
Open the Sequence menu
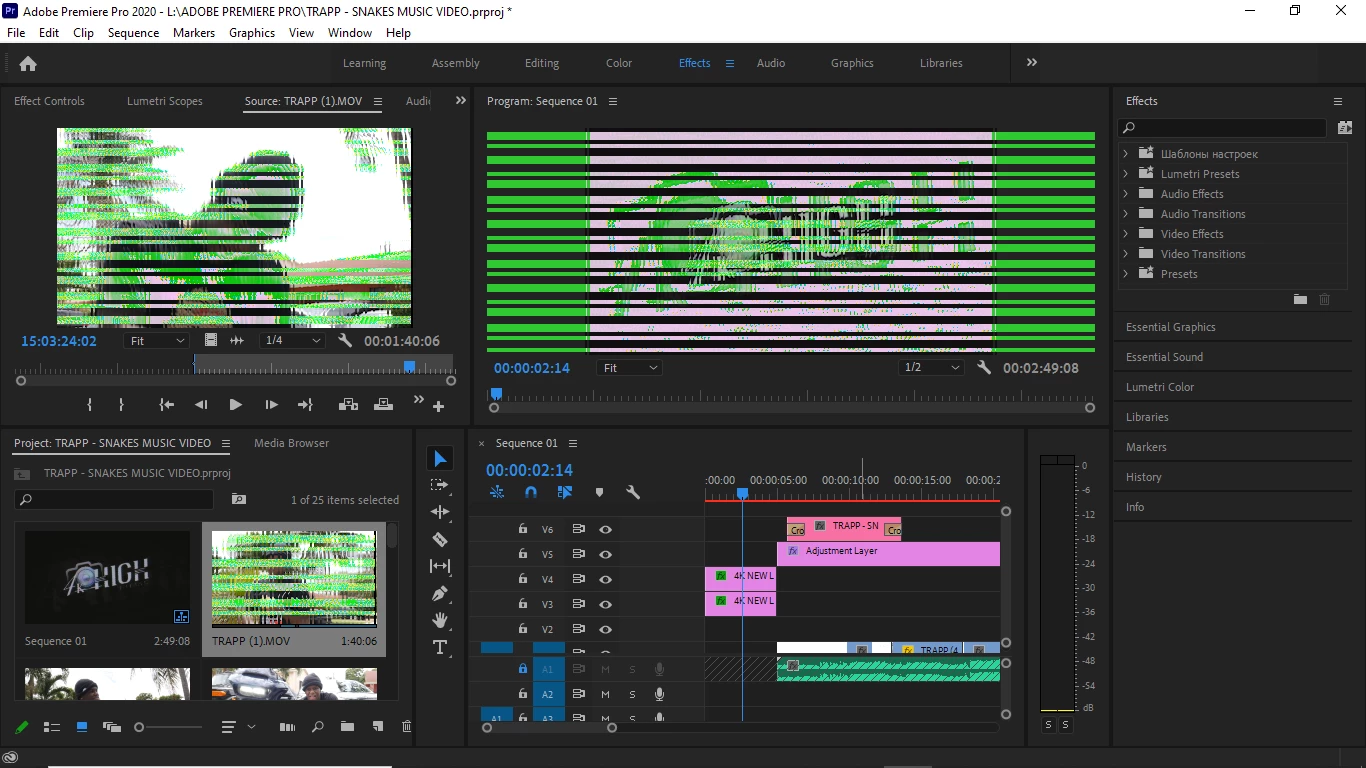(x=133, y=33)
